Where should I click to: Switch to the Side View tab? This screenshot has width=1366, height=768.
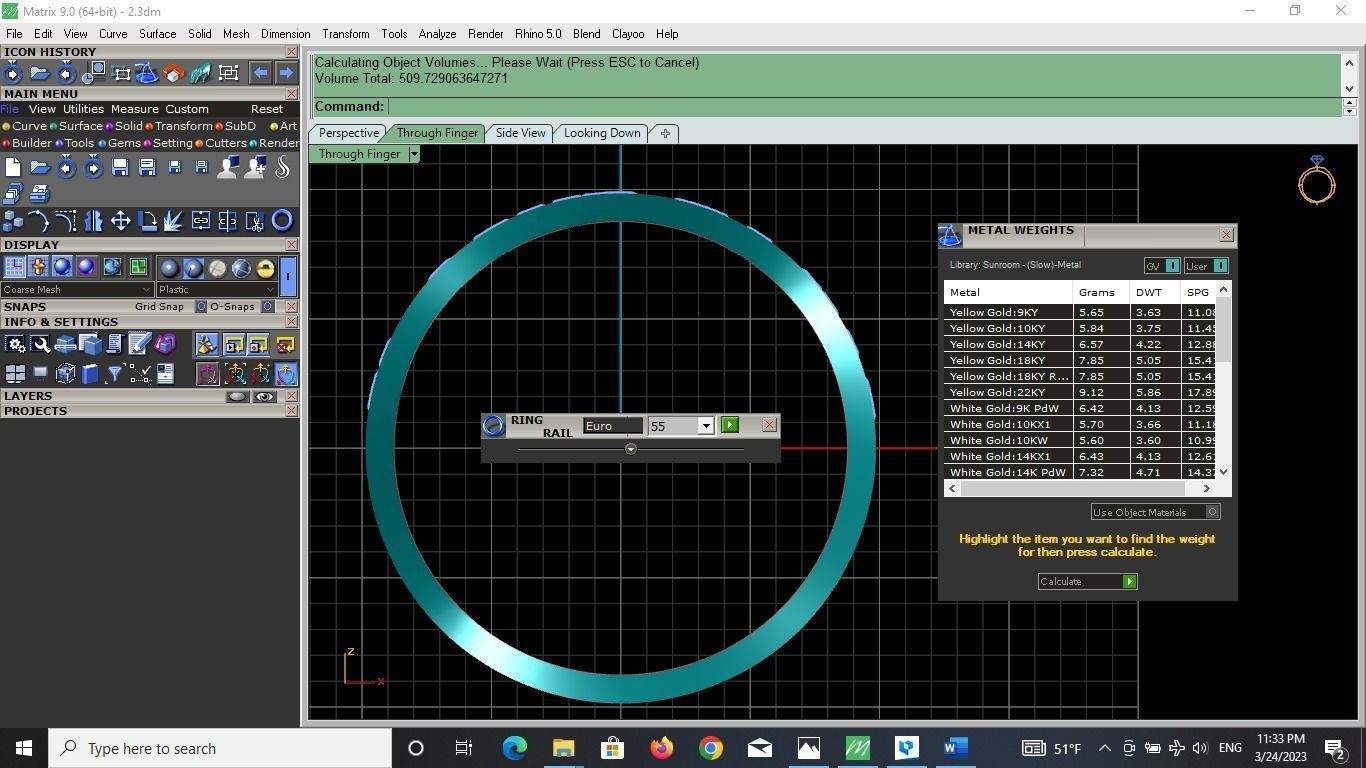[520, 133]
